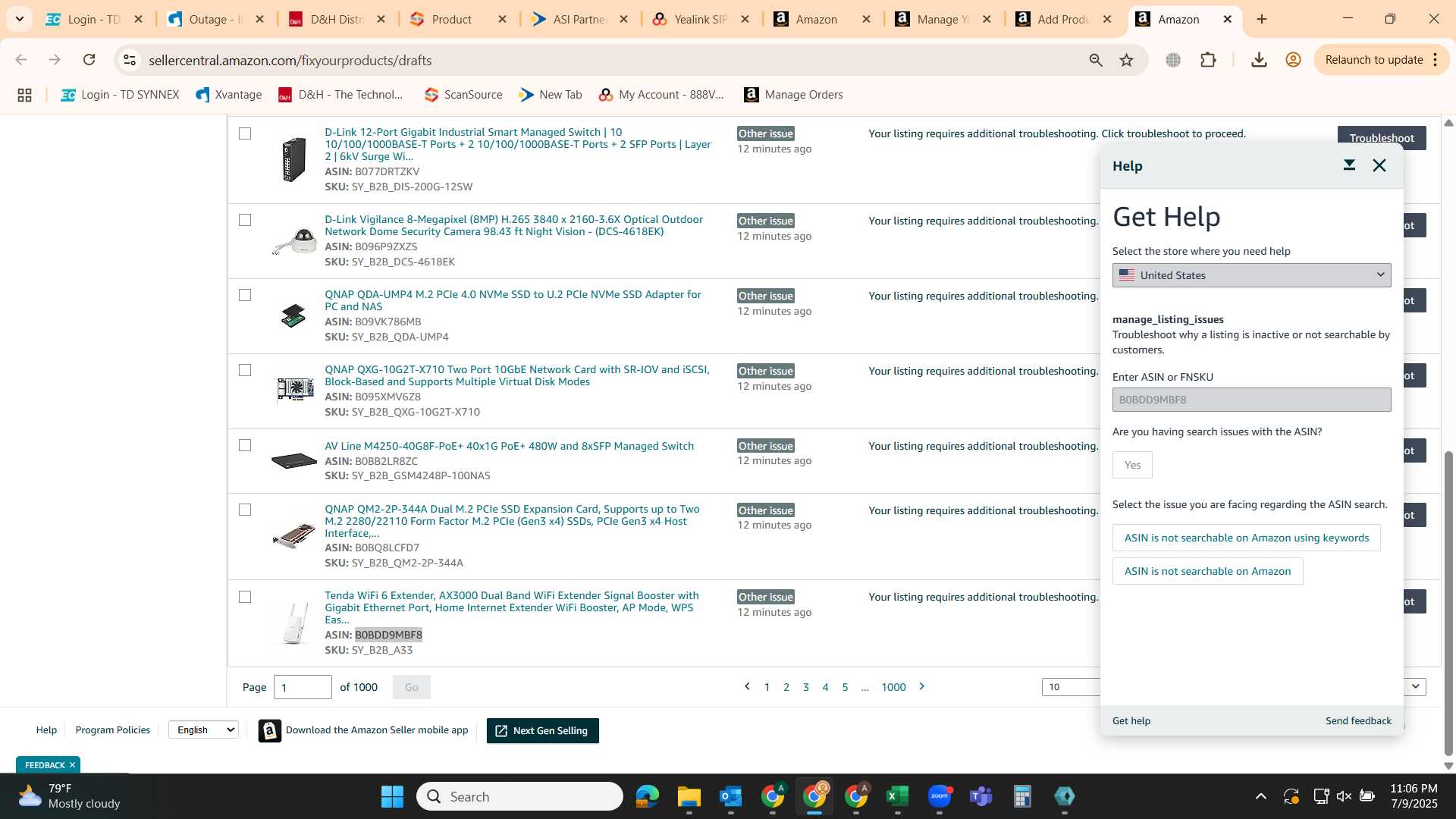Click the Enter ASIN or FNSKU field

coord(1251,400)
